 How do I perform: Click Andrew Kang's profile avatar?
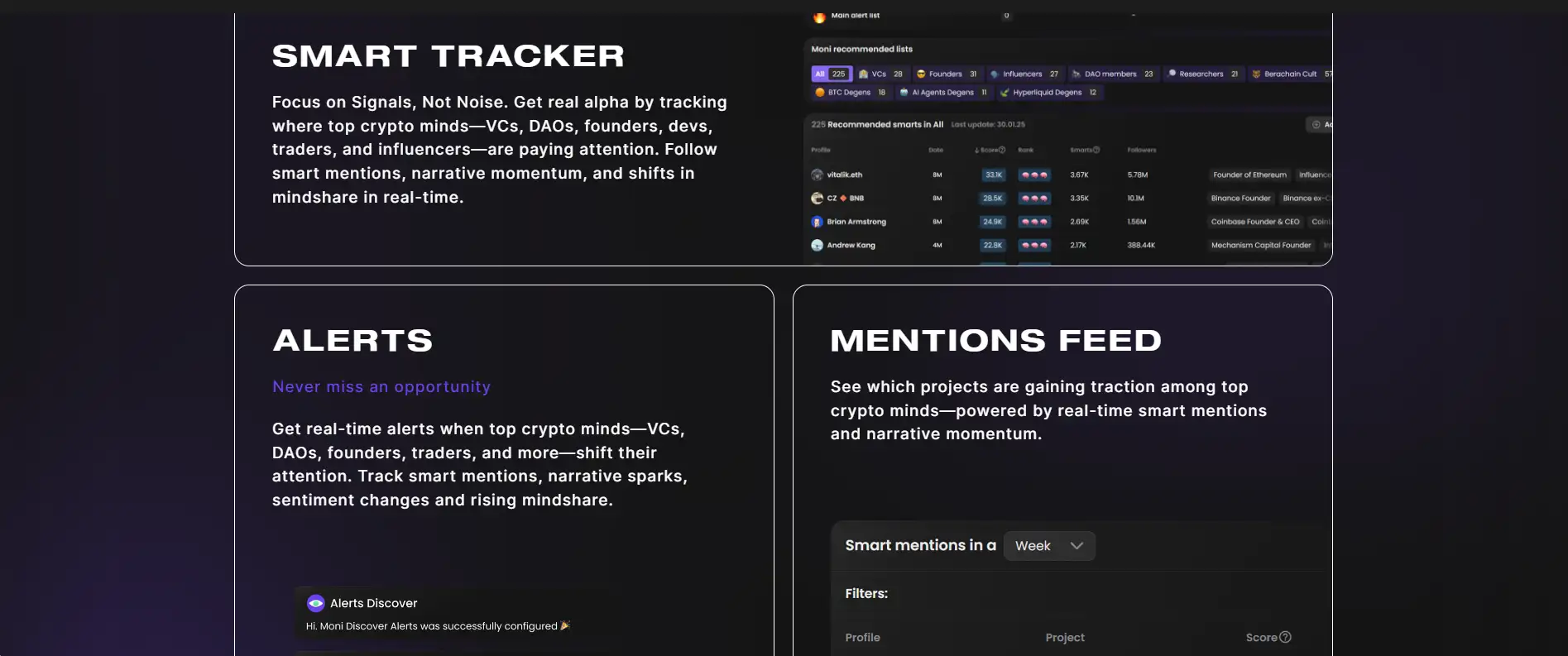coord(818,245)
